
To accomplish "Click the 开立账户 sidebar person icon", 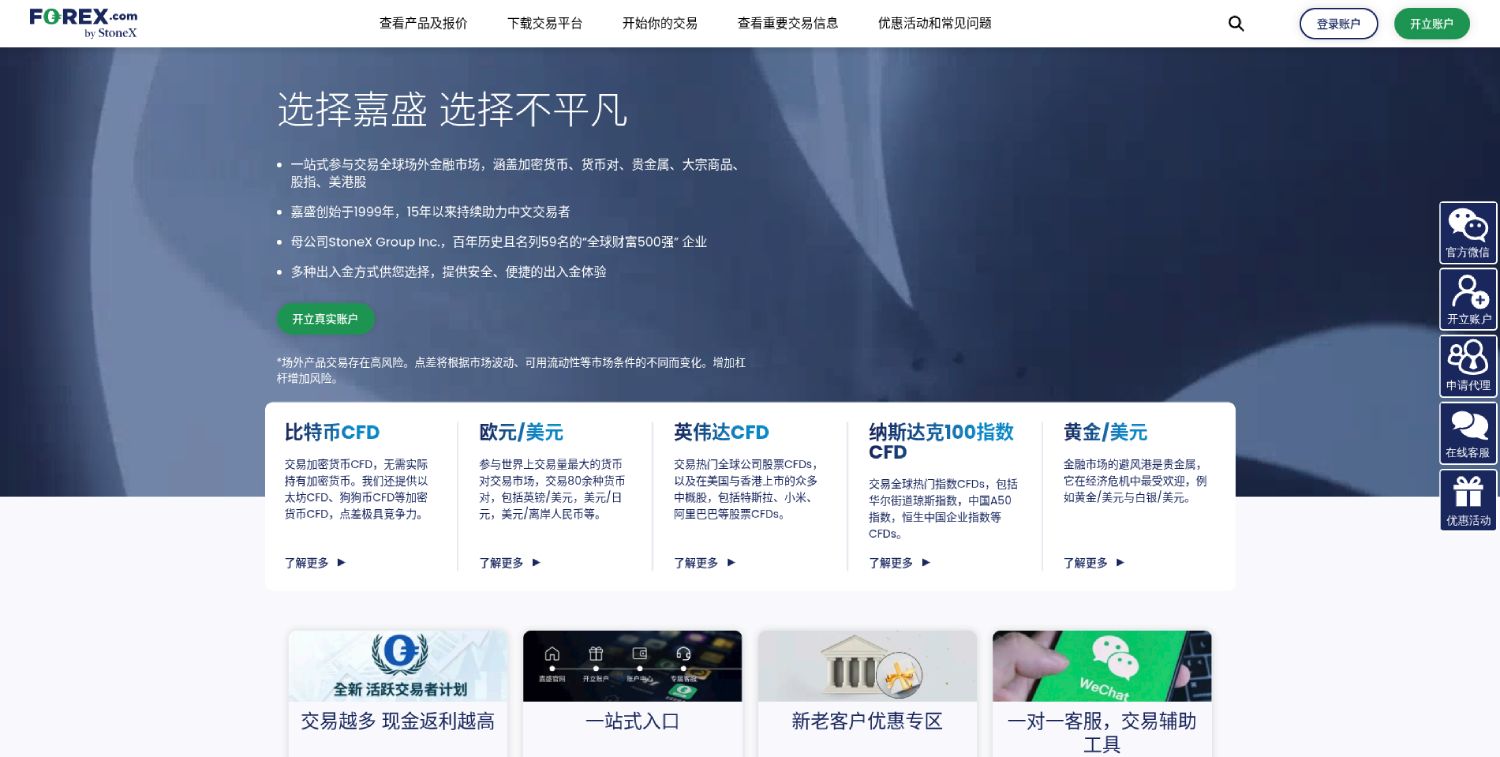I will point(1468,299).
